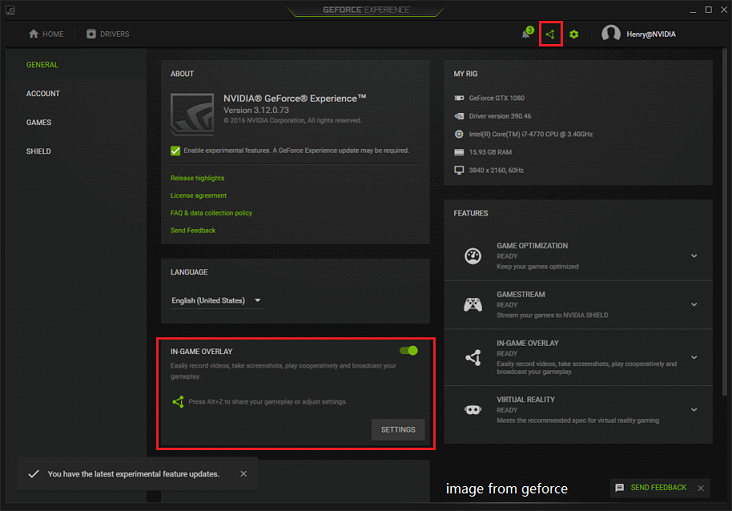Open the Release highlights link
Screen dimensions: 732x511
pyautogui.click(x=197, y=178)
